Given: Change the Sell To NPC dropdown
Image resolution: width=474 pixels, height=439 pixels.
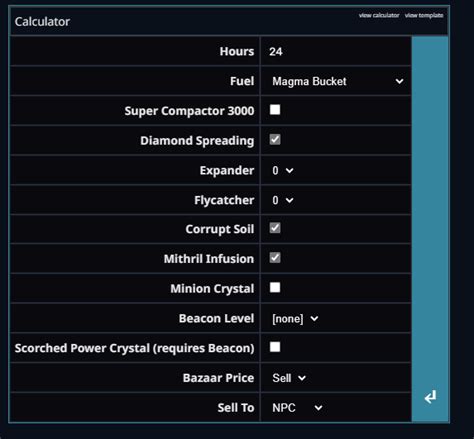Looking at the screenshot, I should 297,408.
